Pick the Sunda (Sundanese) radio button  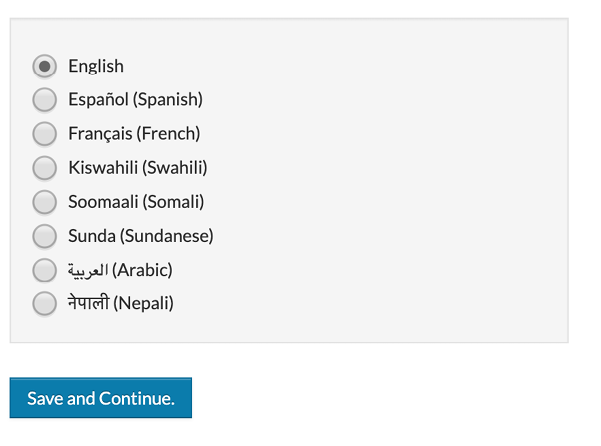coord(44,236)
